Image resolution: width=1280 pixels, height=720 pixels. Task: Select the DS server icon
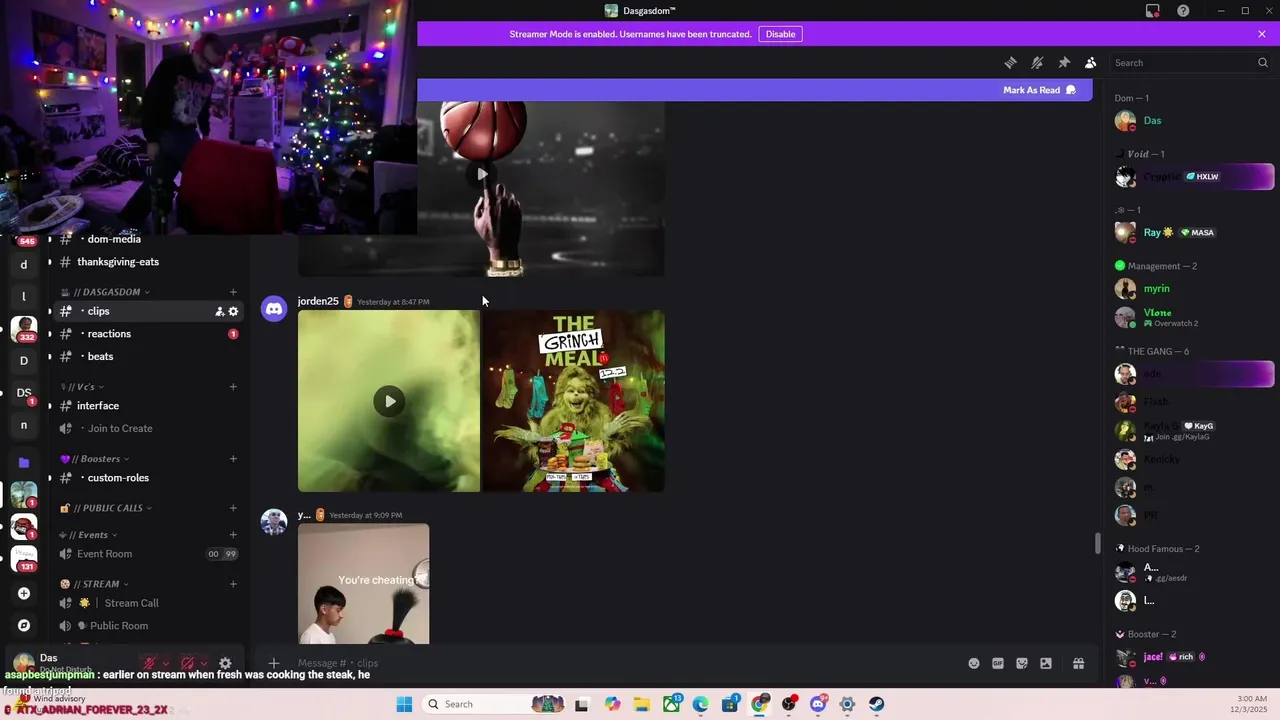24,393
